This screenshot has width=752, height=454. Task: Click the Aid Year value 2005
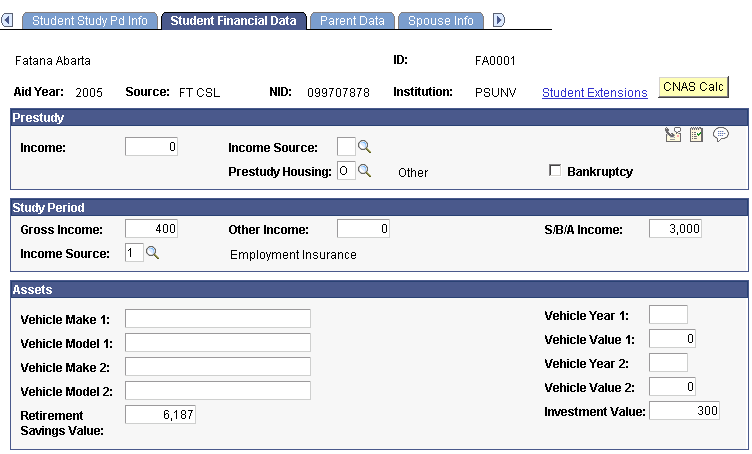click(x=89, y=93)
